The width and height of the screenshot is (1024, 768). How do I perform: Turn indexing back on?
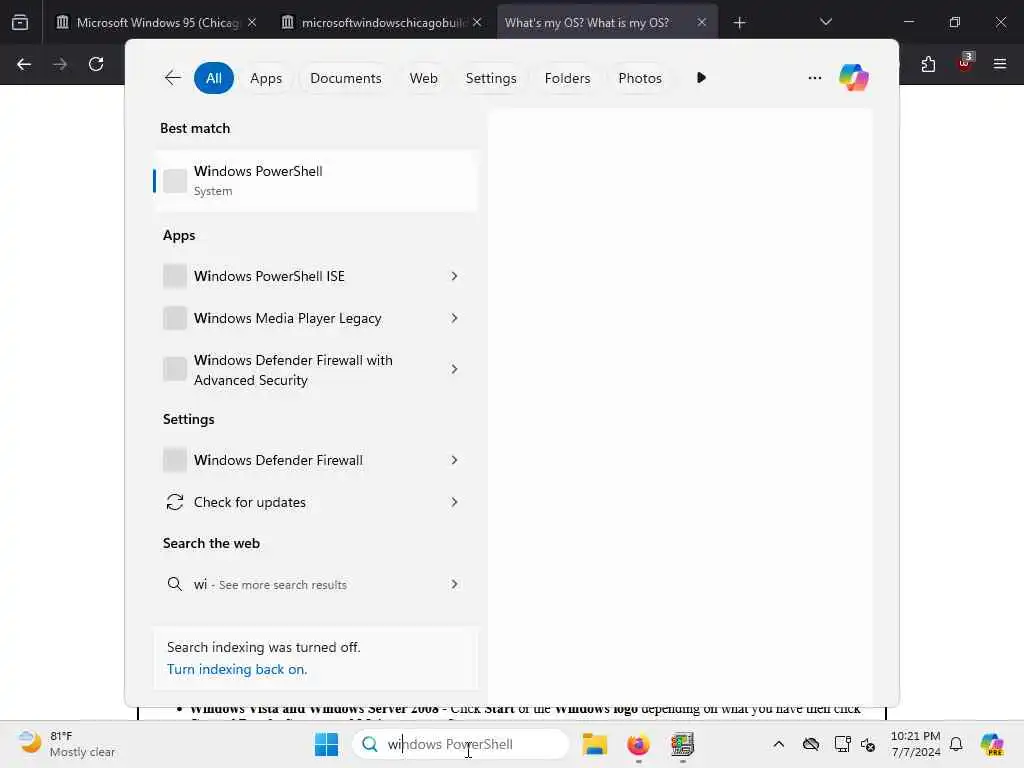pyautogui.click(x=236, y=669)
